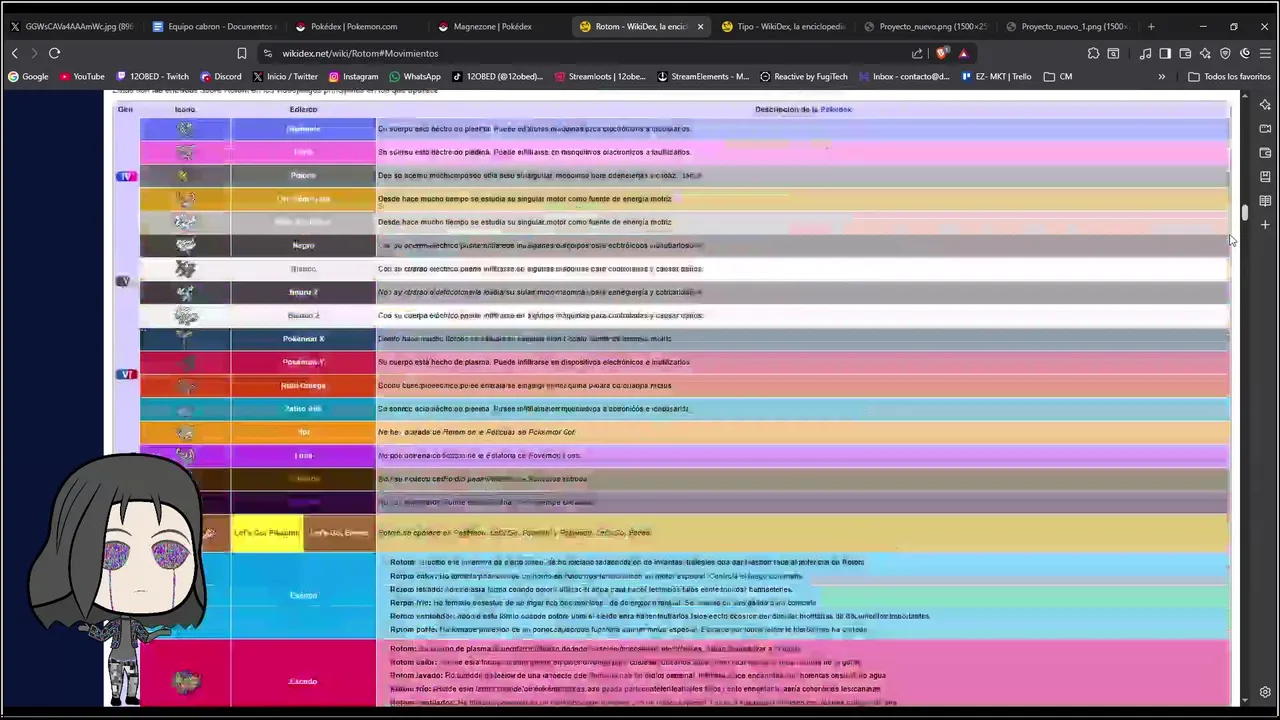Open Brave Talk video camera in sidebar

pos(1265,129)
